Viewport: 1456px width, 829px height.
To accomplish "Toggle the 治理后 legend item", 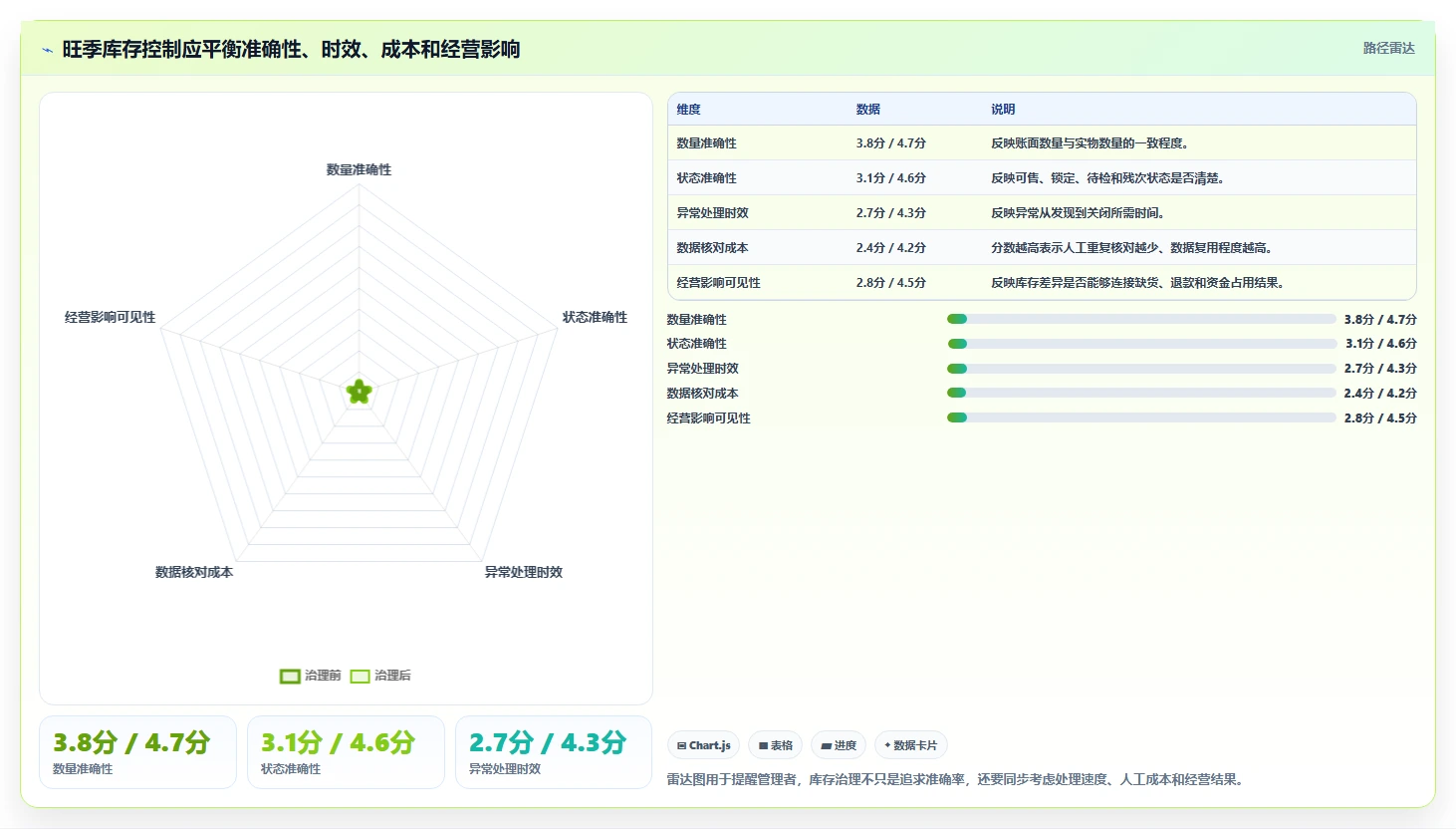I will 380,676.
